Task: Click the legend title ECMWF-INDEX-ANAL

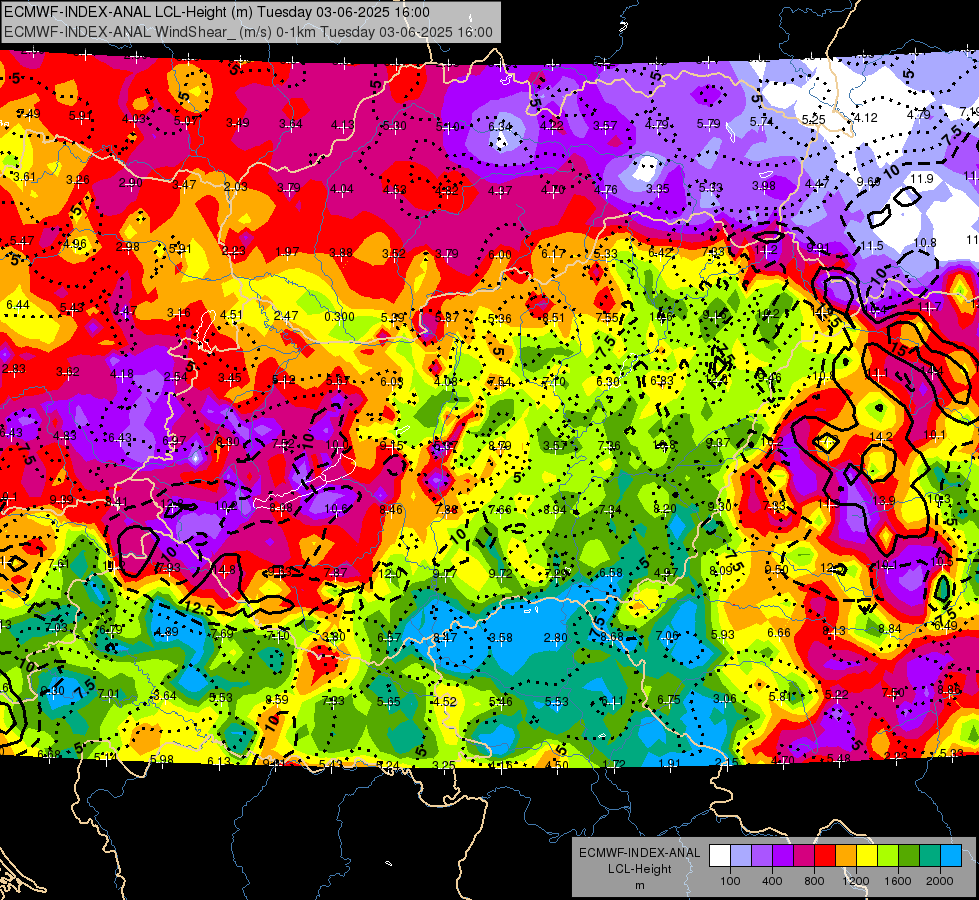Action: (639, 853)
